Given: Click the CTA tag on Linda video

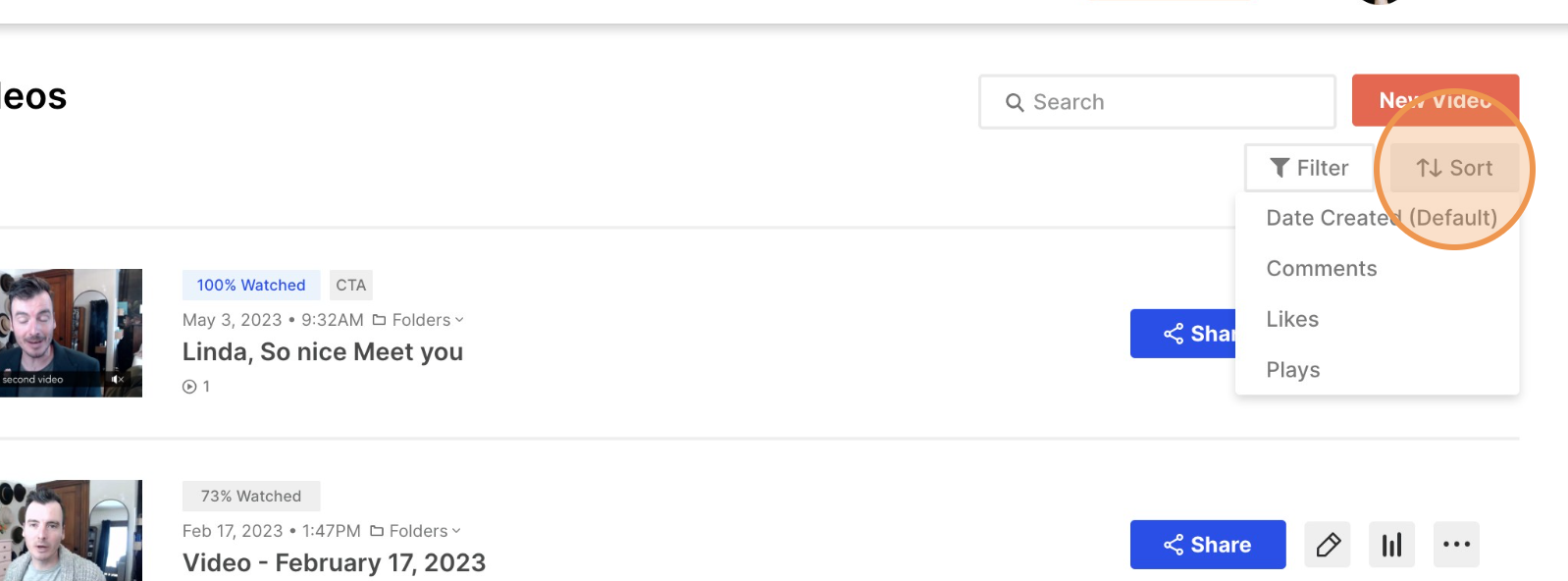Looking at the screenshot, I should (350, 285).
